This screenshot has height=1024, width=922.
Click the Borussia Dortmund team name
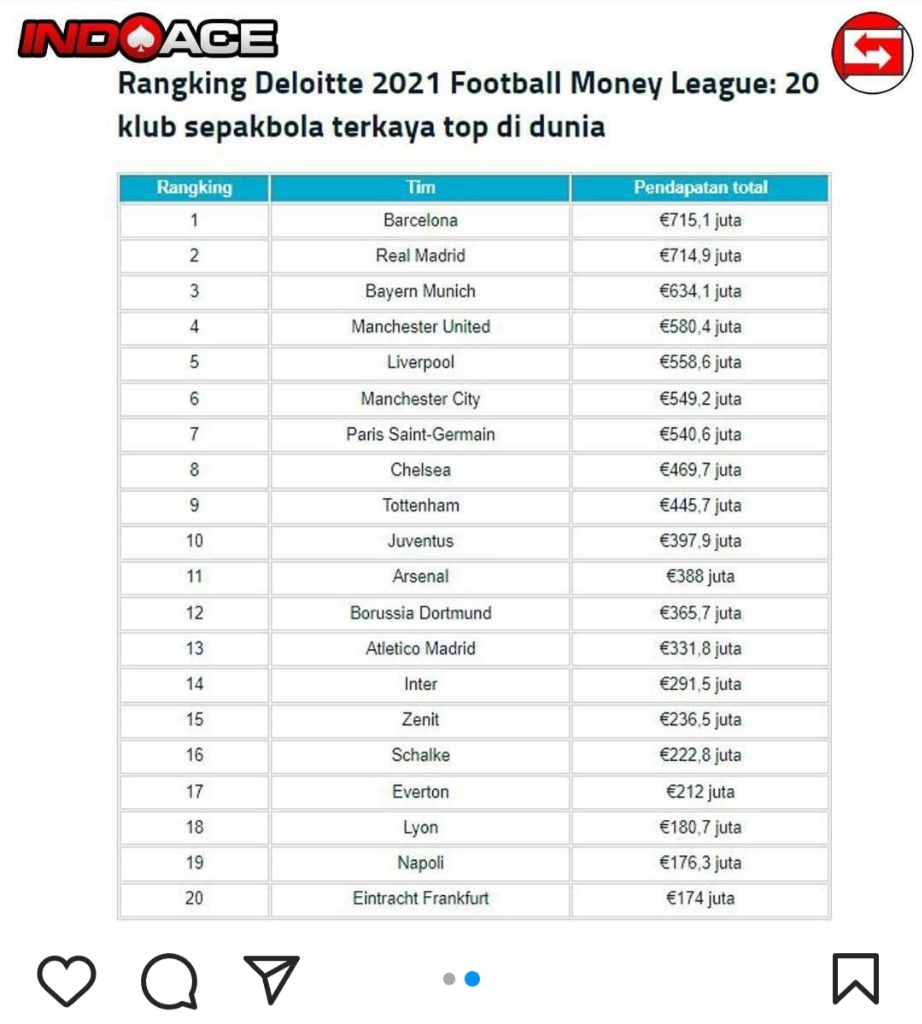pyautogui.click(x=420, y=613)
